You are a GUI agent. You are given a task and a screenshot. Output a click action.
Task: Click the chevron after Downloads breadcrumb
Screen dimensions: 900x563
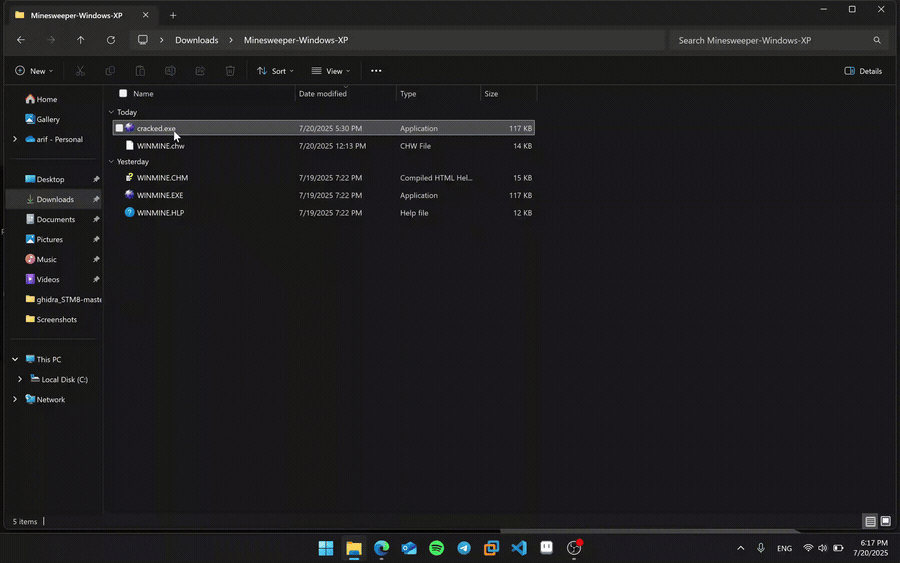[x=231, y=40]
